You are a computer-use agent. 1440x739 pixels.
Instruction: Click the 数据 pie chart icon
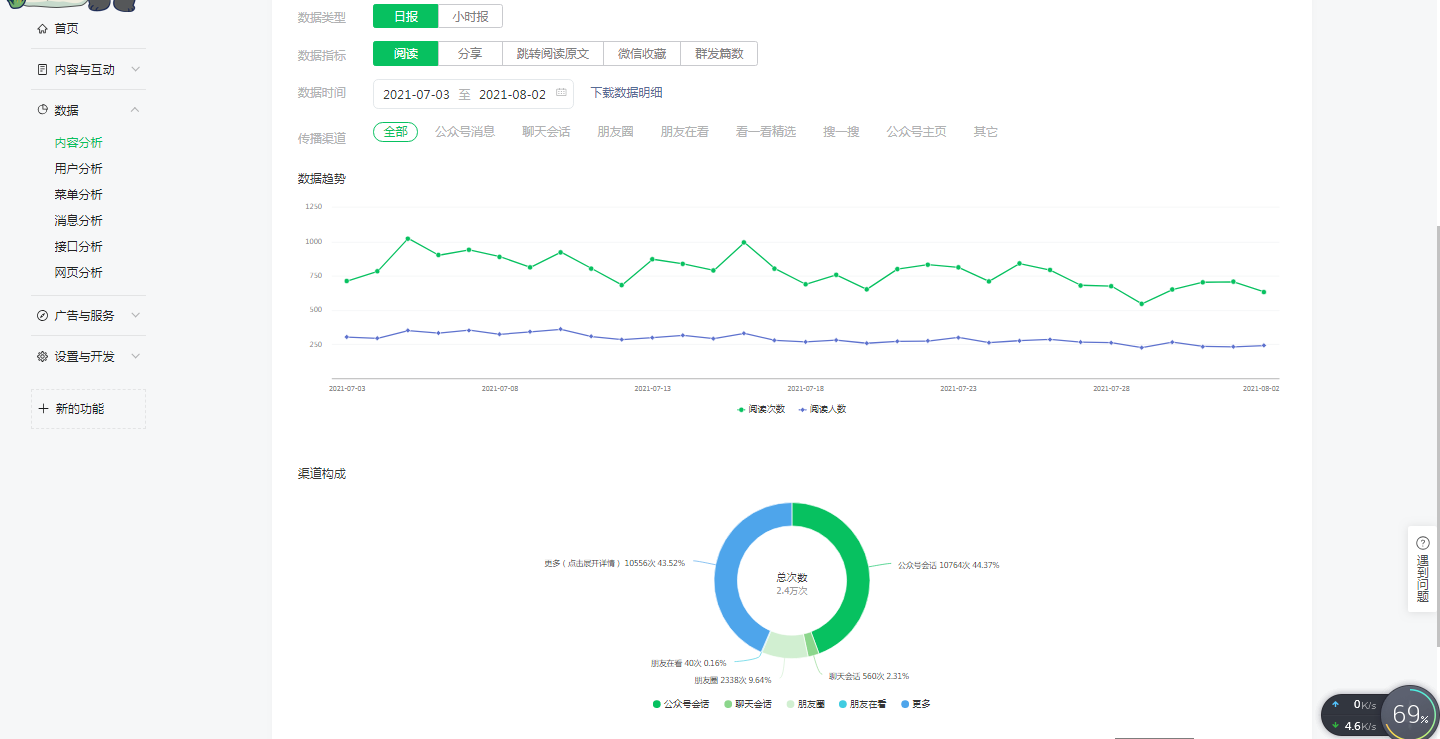click(x=42, y=110)
